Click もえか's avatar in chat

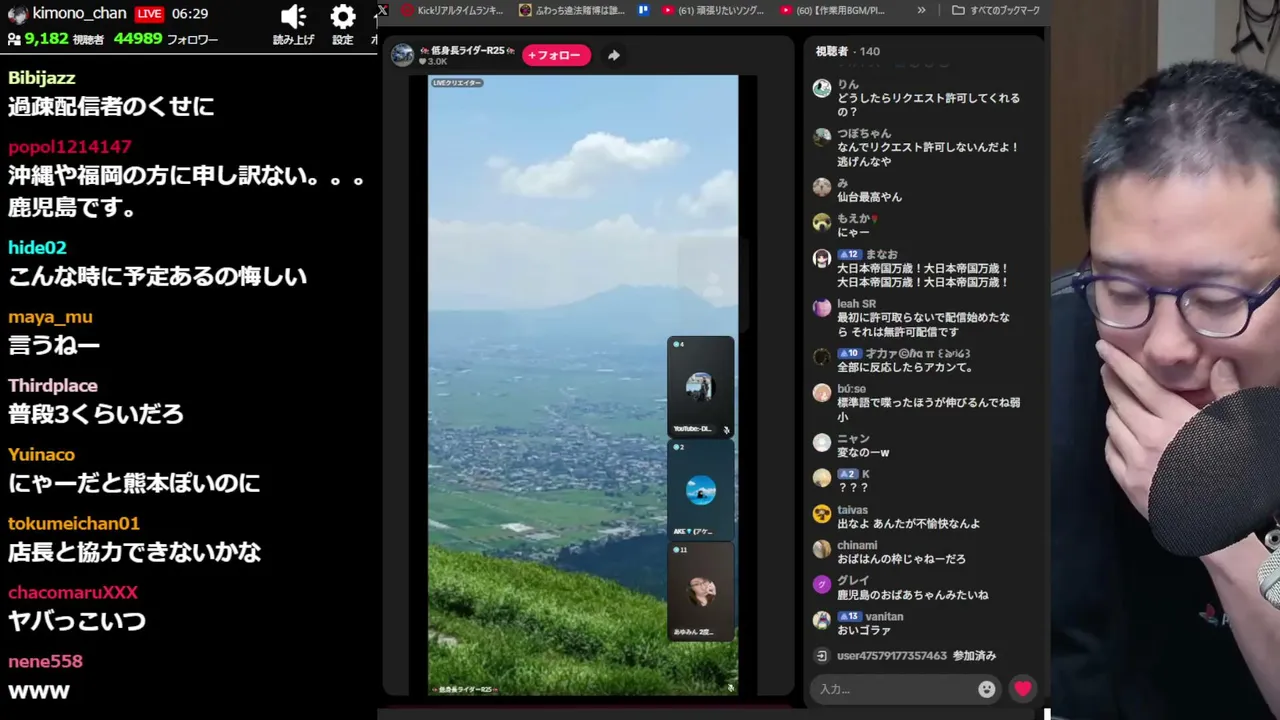click(822, 222)
